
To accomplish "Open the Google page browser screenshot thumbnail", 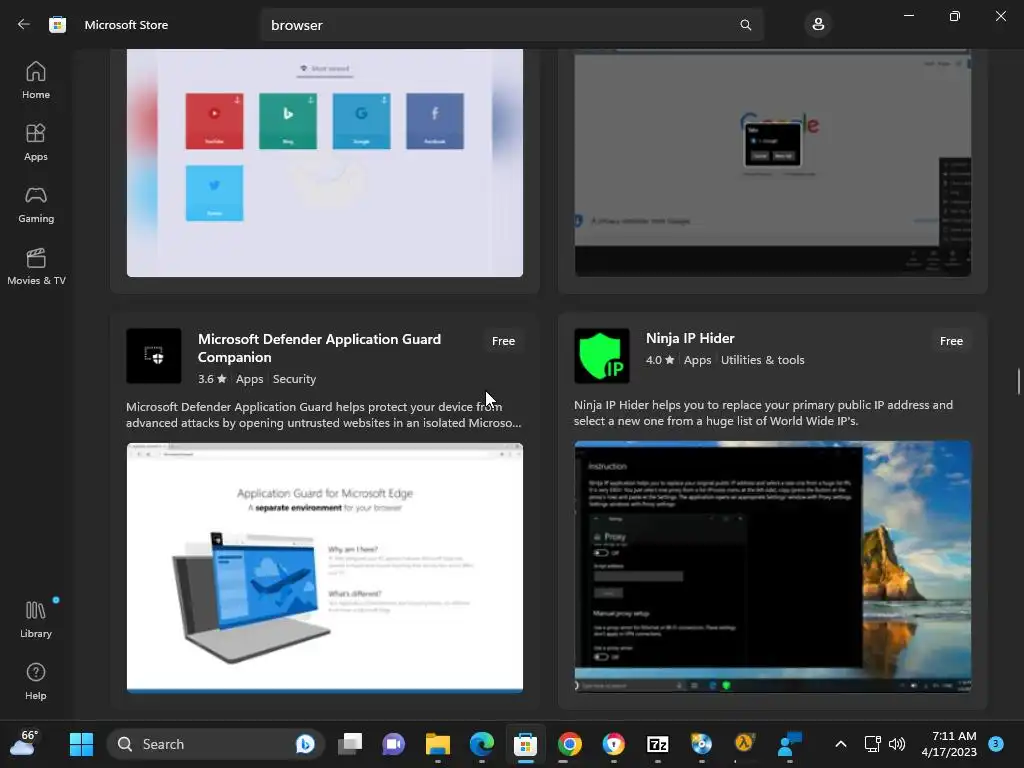I will 773,163.
